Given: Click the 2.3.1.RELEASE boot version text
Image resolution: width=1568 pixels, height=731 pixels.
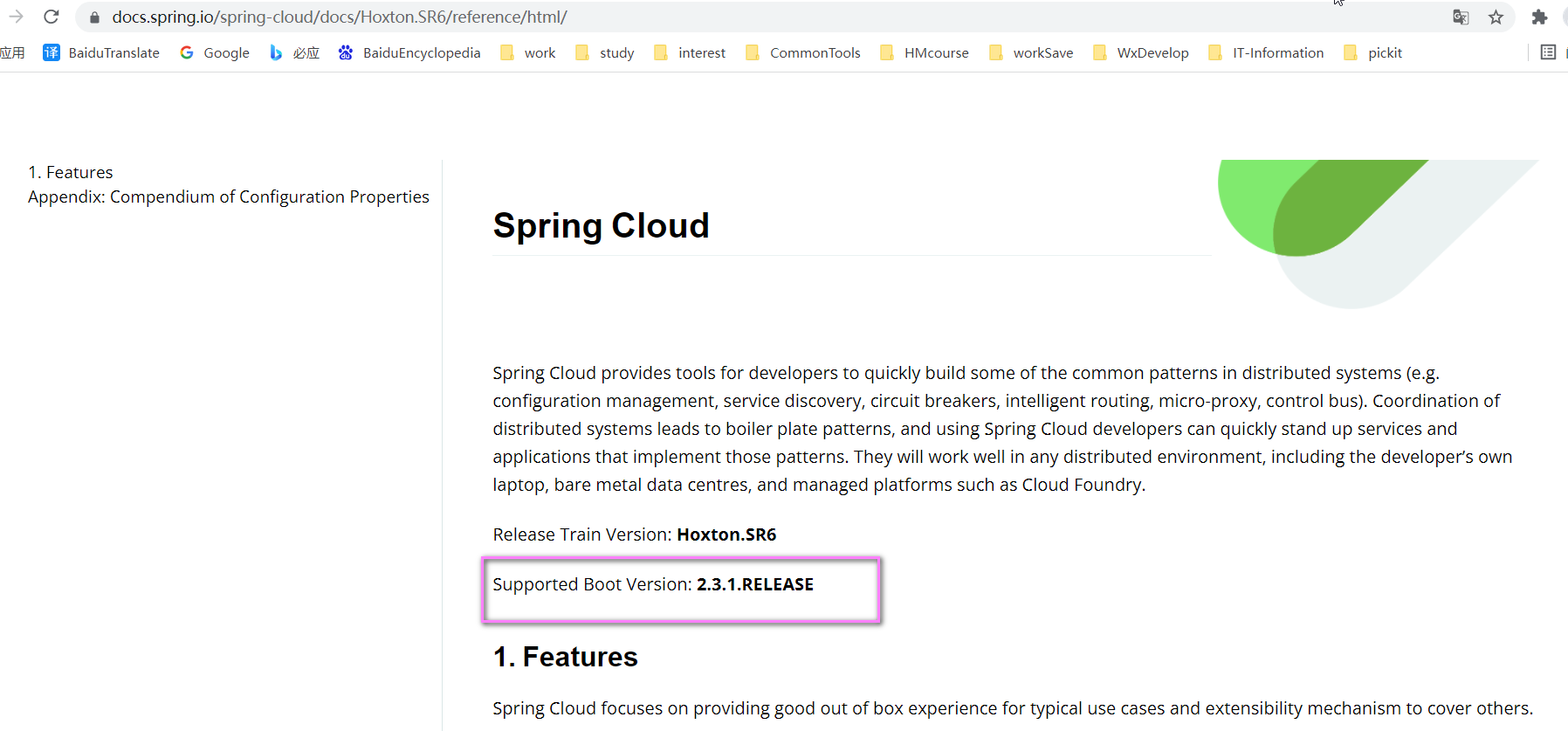Looking at the screenshot, I should [755, 584].
